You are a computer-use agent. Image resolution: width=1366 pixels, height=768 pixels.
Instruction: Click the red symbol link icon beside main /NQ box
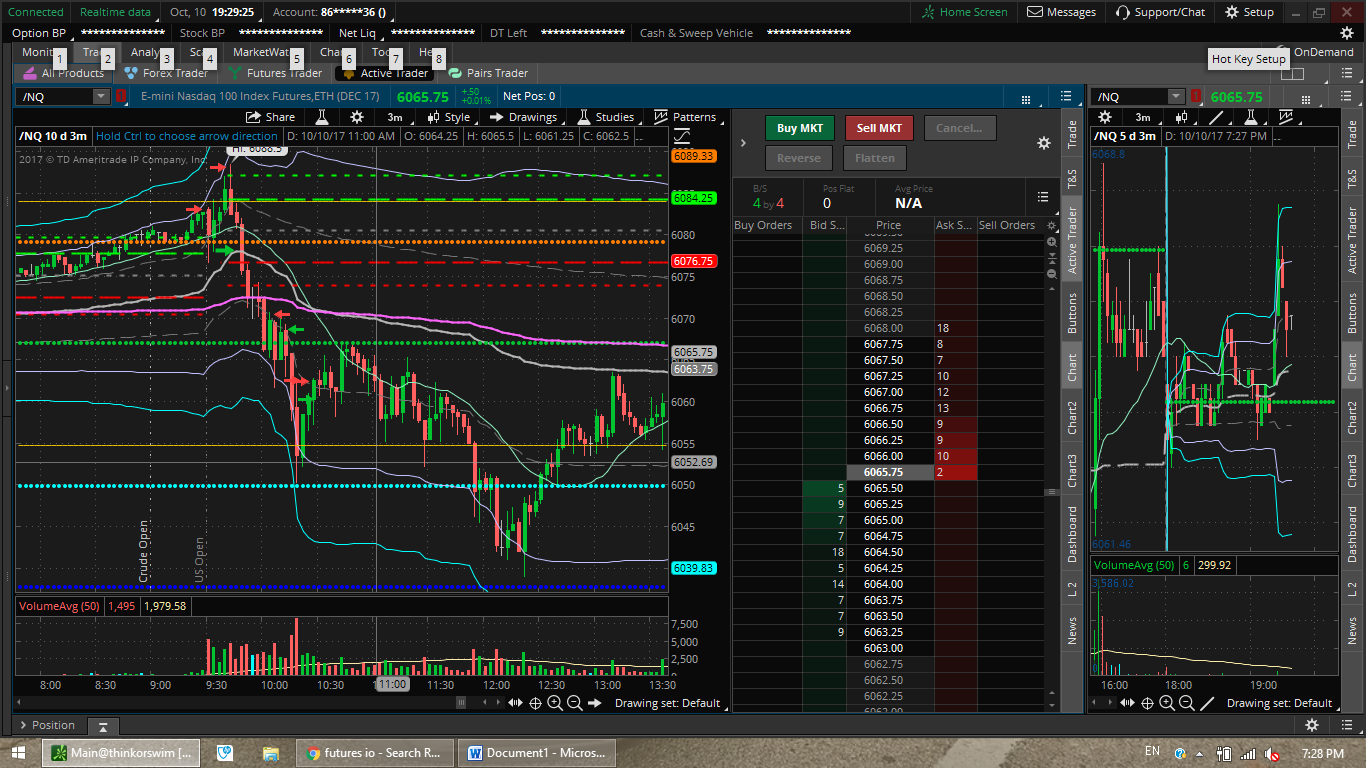point(121,97)
